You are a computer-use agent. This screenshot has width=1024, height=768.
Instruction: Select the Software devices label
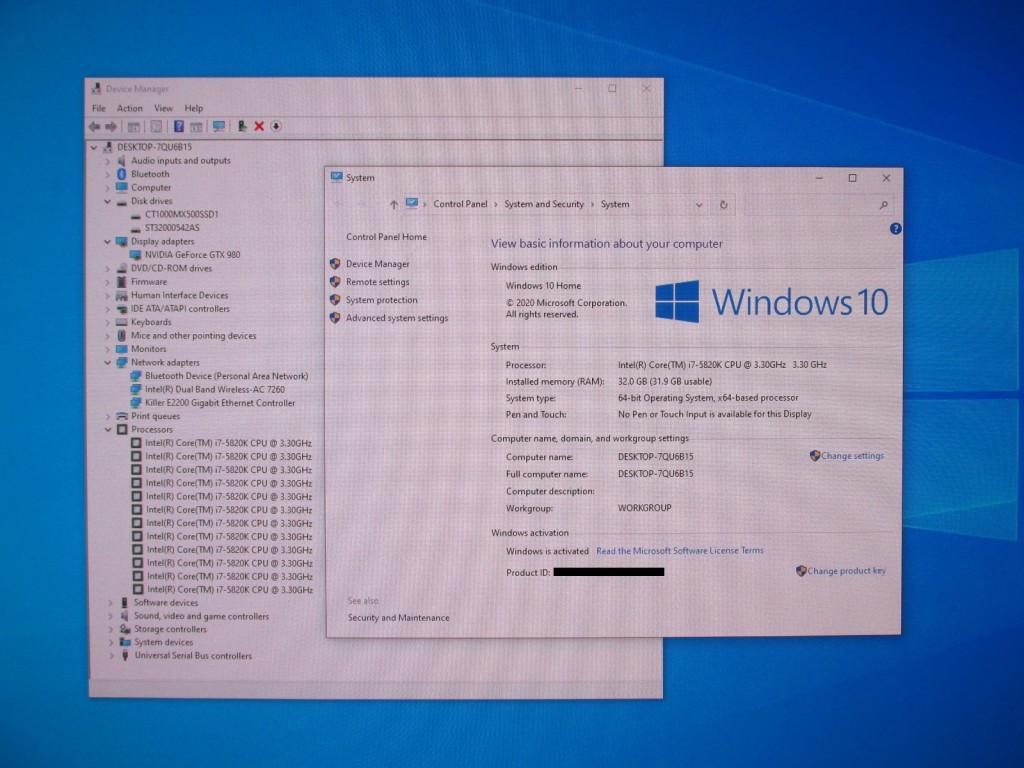pyautogui.click(x=166, y=603)
